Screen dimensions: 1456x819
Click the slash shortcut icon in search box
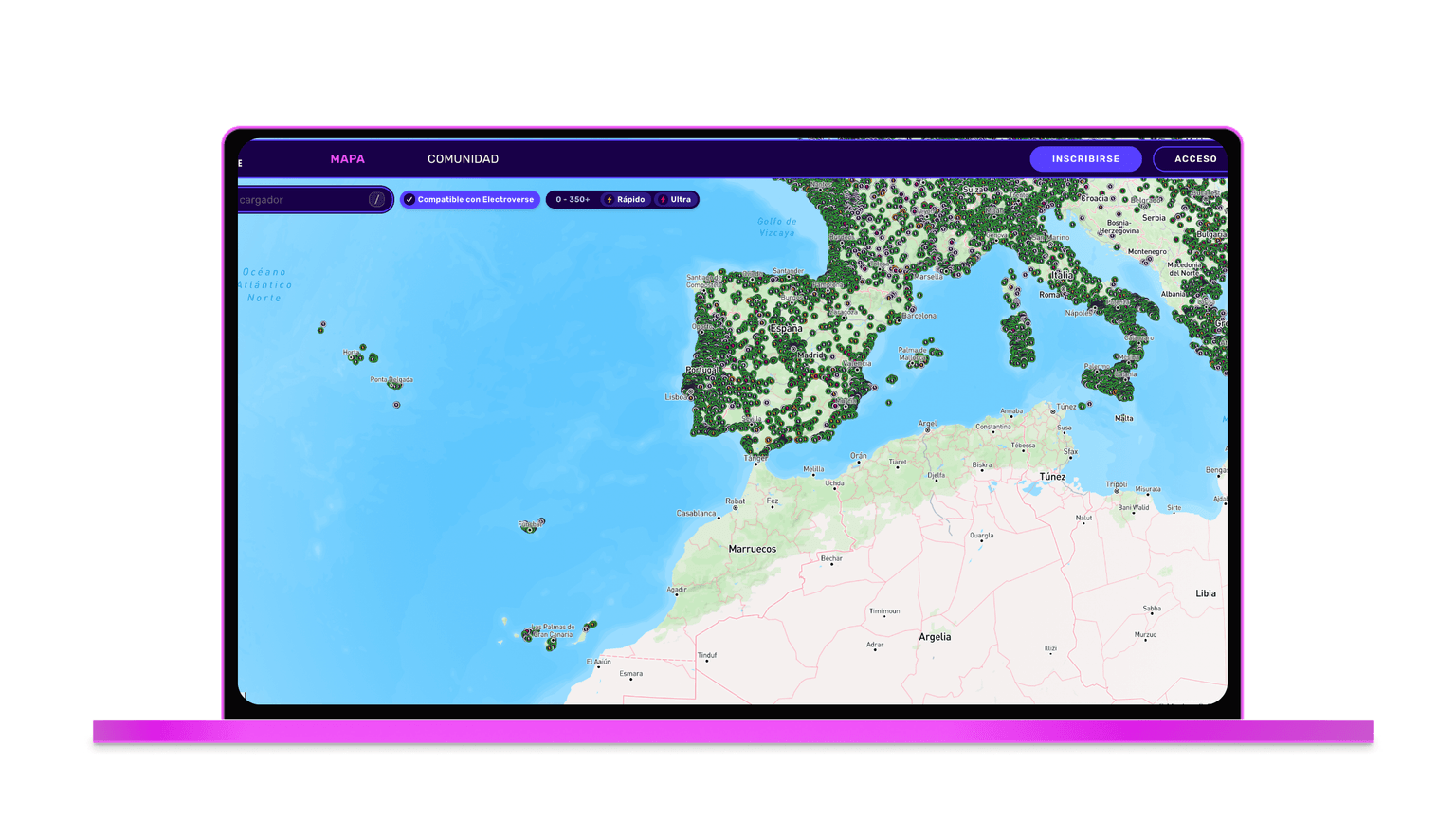click(376, 200)
